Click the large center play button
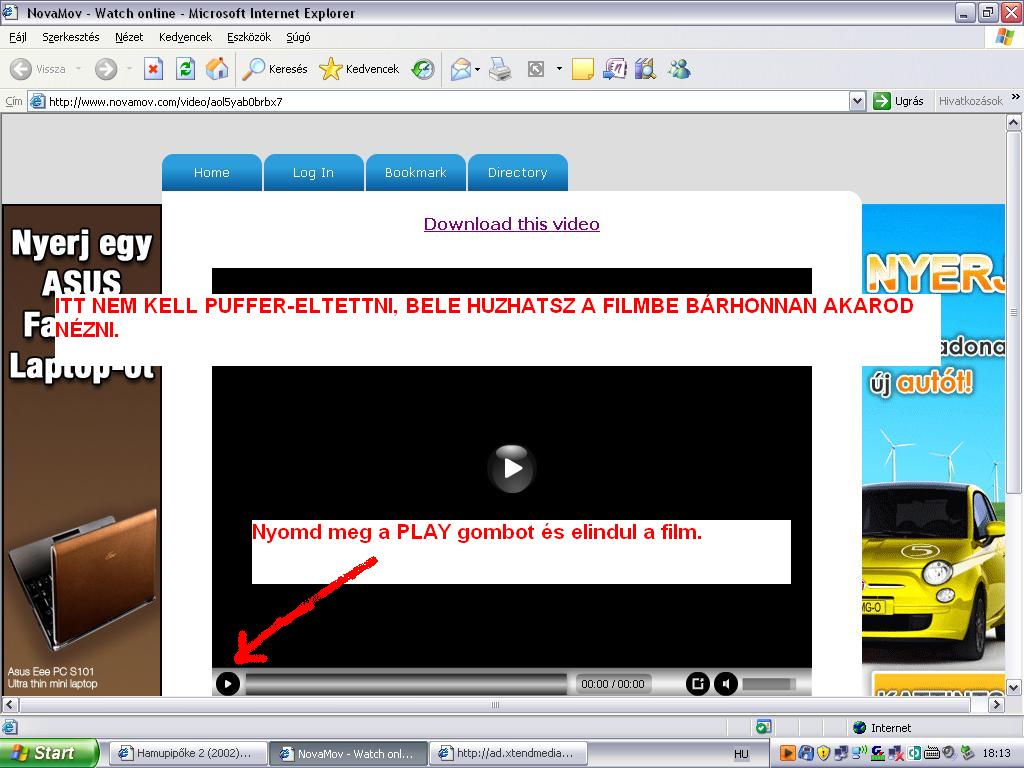Screen dimensions: 1024x768 point(512,468)
